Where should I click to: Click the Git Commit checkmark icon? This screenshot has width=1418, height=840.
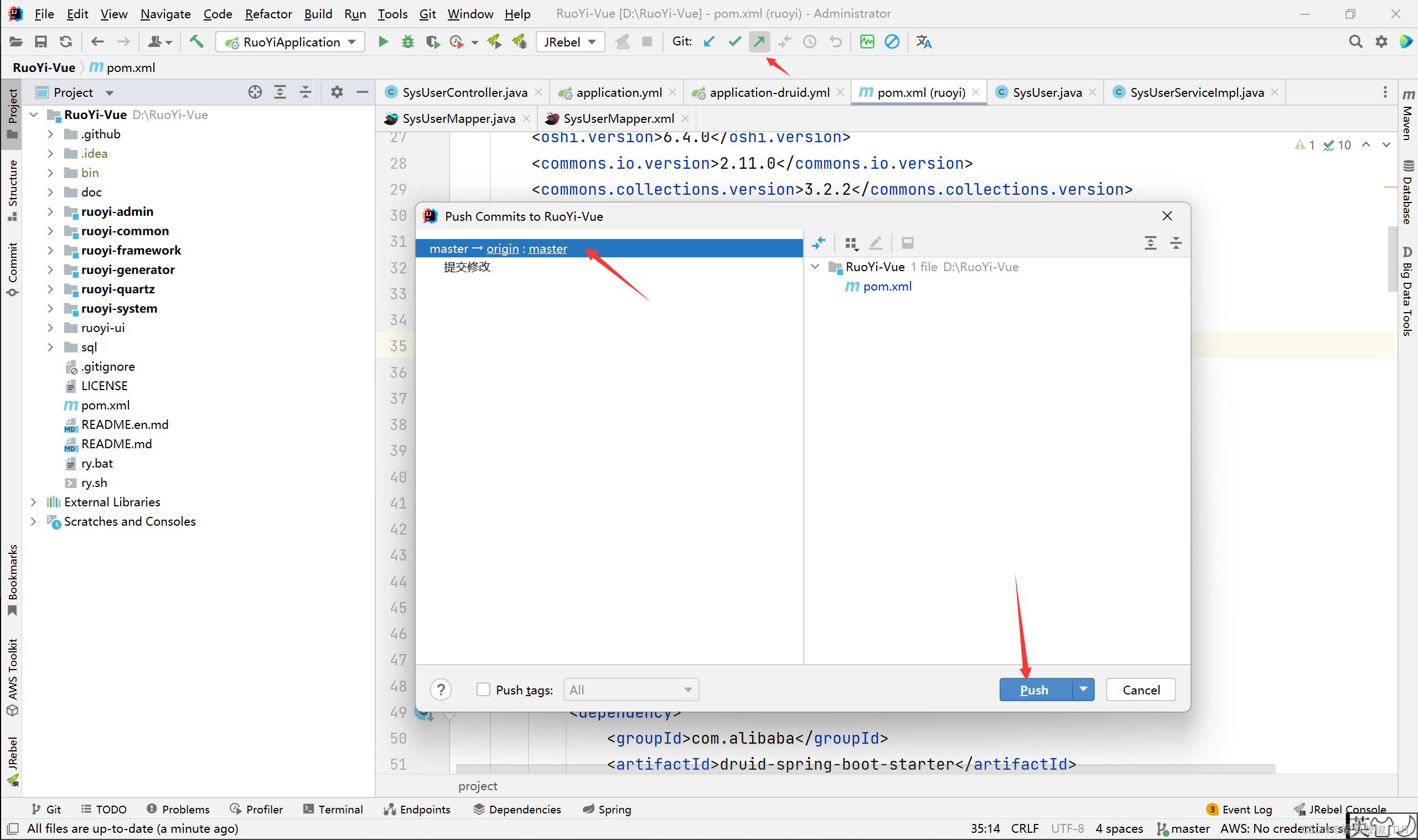pyautogui.click(x=734, y=42)
